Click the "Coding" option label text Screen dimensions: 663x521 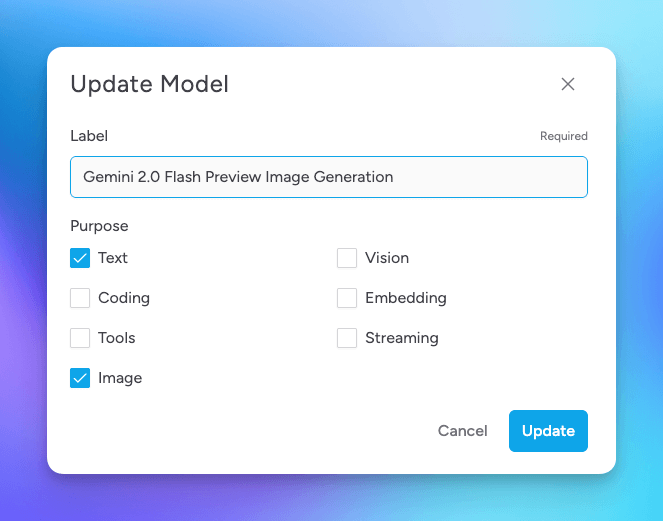coord(124,298)
